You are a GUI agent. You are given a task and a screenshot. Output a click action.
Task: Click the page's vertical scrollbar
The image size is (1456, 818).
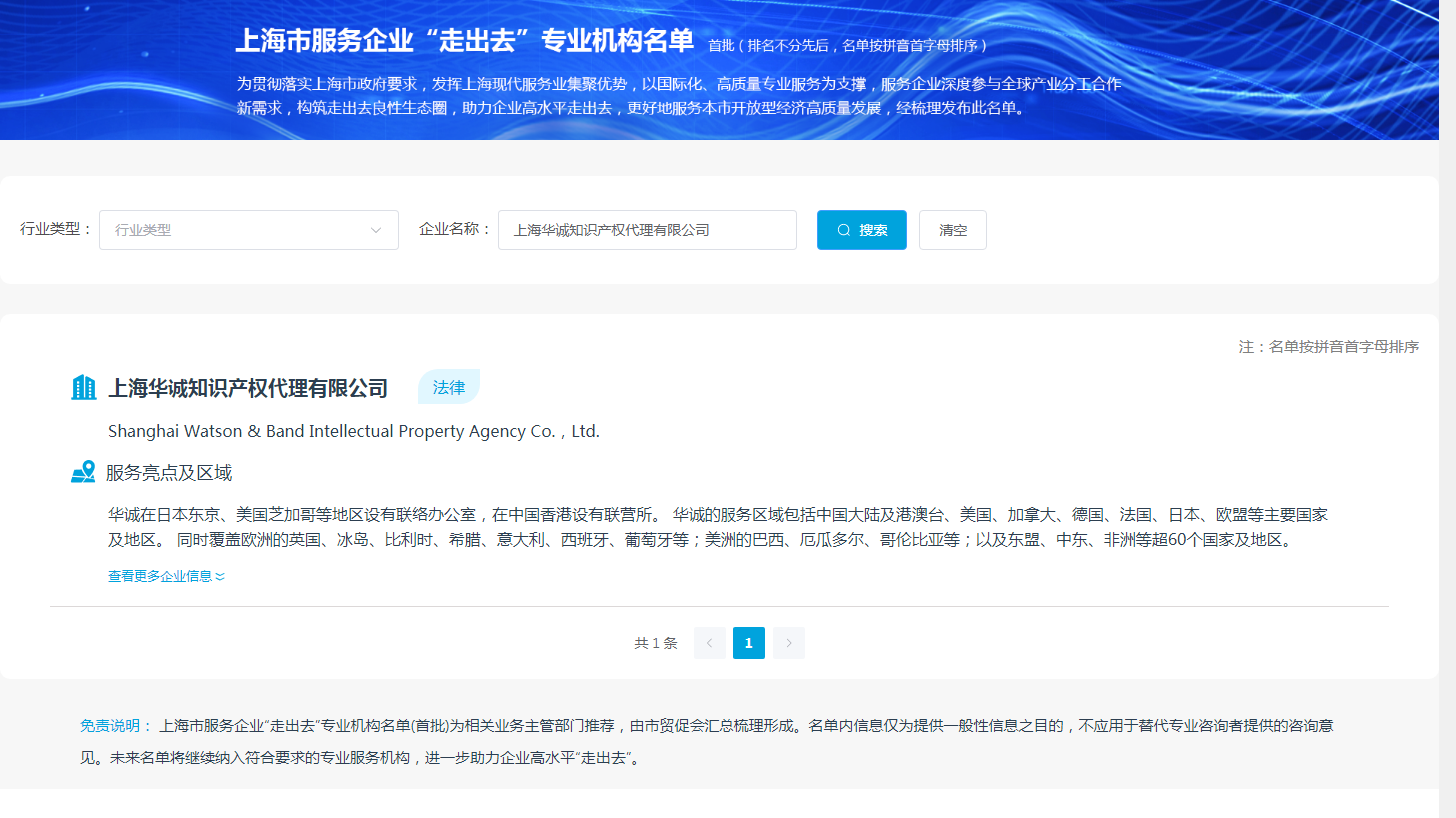(x=1447, y=409)
